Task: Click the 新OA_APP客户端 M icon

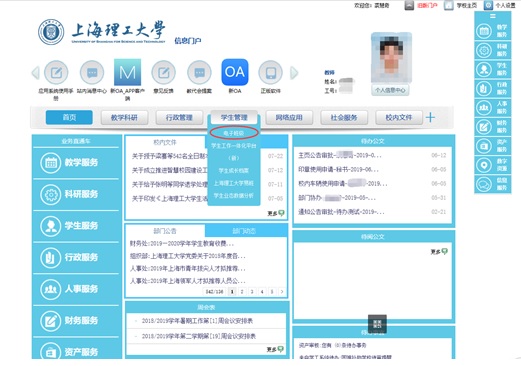Action: click(x=127, y=72)
